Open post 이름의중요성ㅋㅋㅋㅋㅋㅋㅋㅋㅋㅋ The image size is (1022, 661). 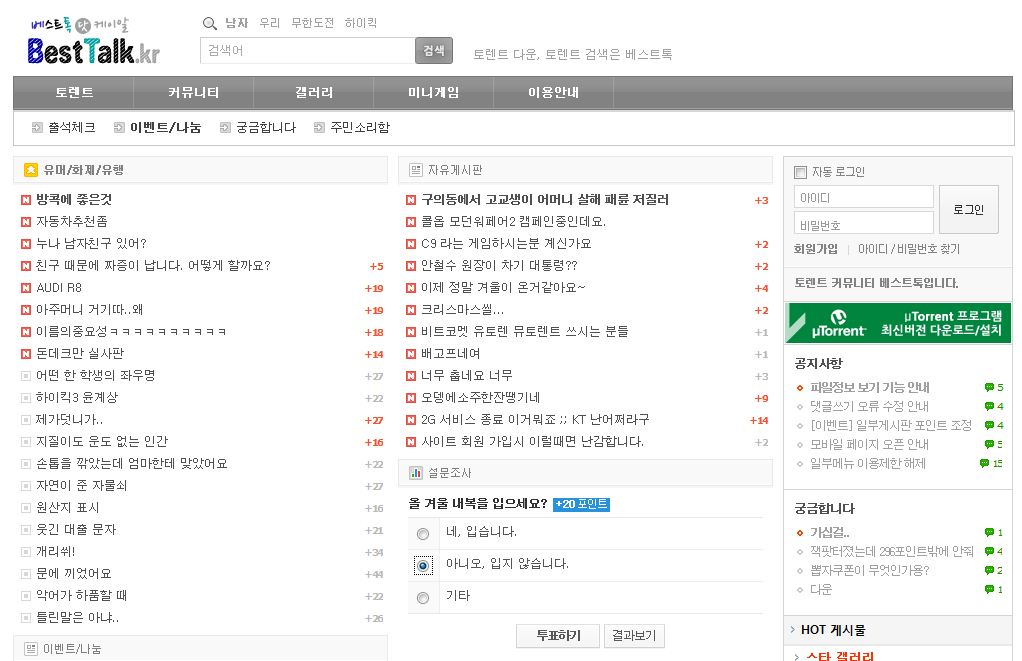[131, 332]
